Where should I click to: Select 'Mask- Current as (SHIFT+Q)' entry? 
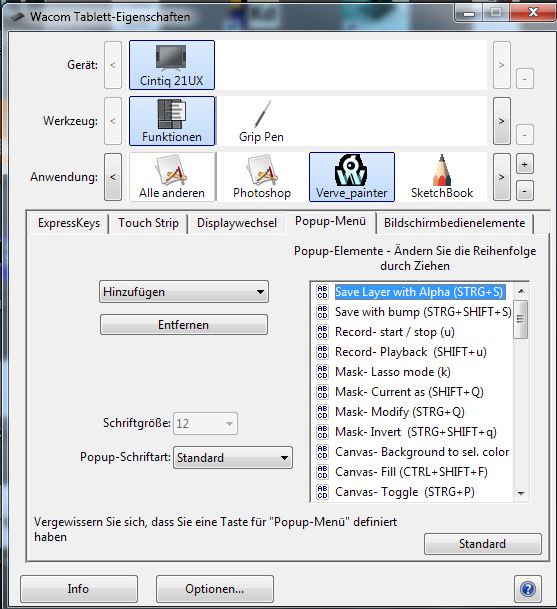pos(409,392)
